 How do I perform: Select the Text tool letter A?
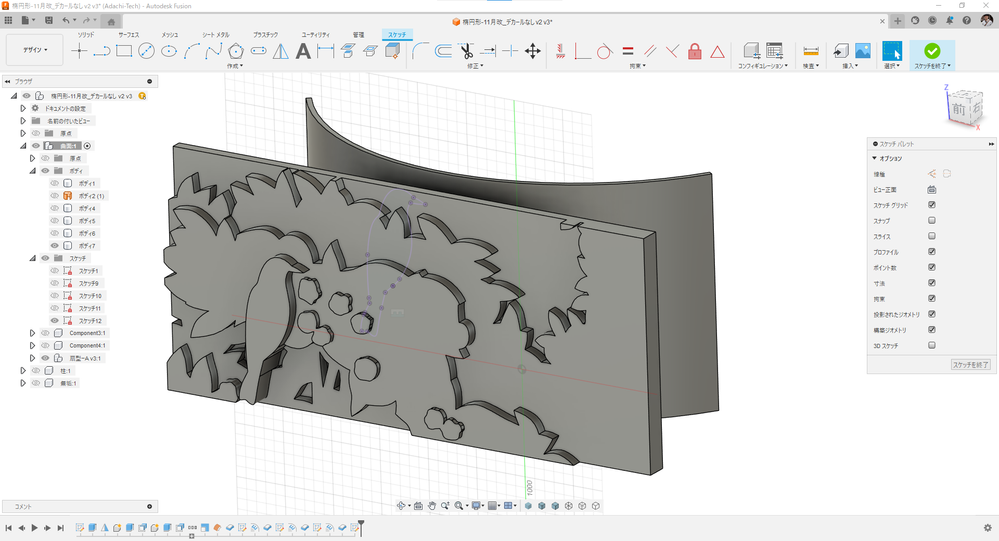pos(303,52)
